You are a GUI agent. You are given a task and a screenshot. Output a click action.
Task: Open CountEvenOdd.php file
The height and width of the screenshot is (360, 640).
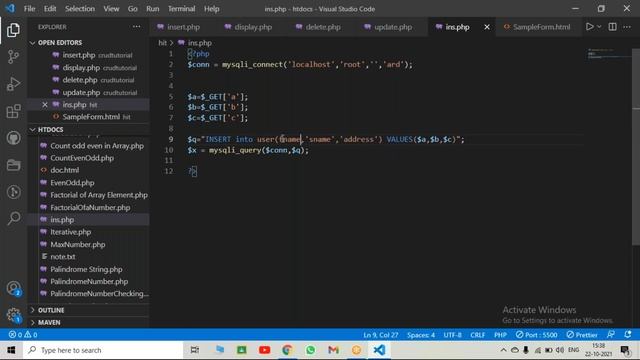82,158
